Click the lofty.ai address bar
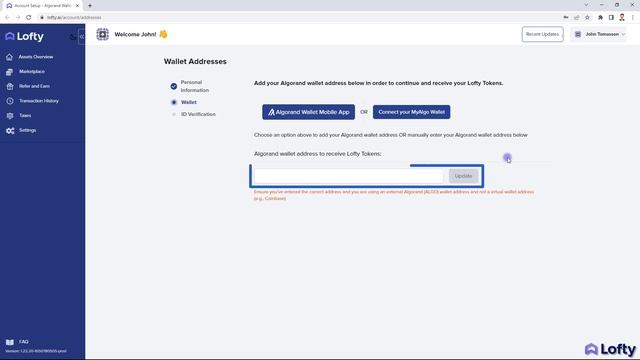The image size is (640, 360). pyautogui.click(x=74, y=18)
